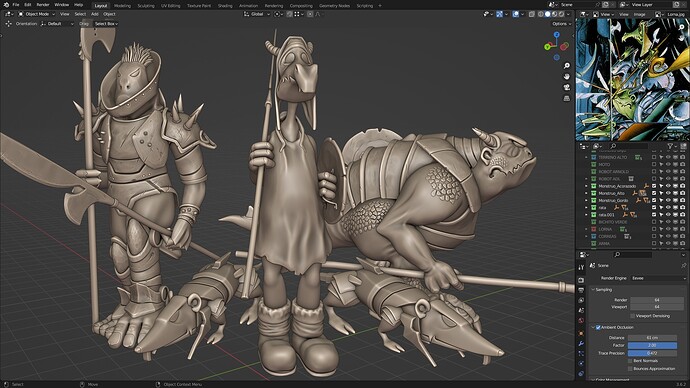Image resolution: width=690 pixels, height=388 pixels.
Task: Click the viewport pan hand gizmo
Action: click(x=567, y=77)
